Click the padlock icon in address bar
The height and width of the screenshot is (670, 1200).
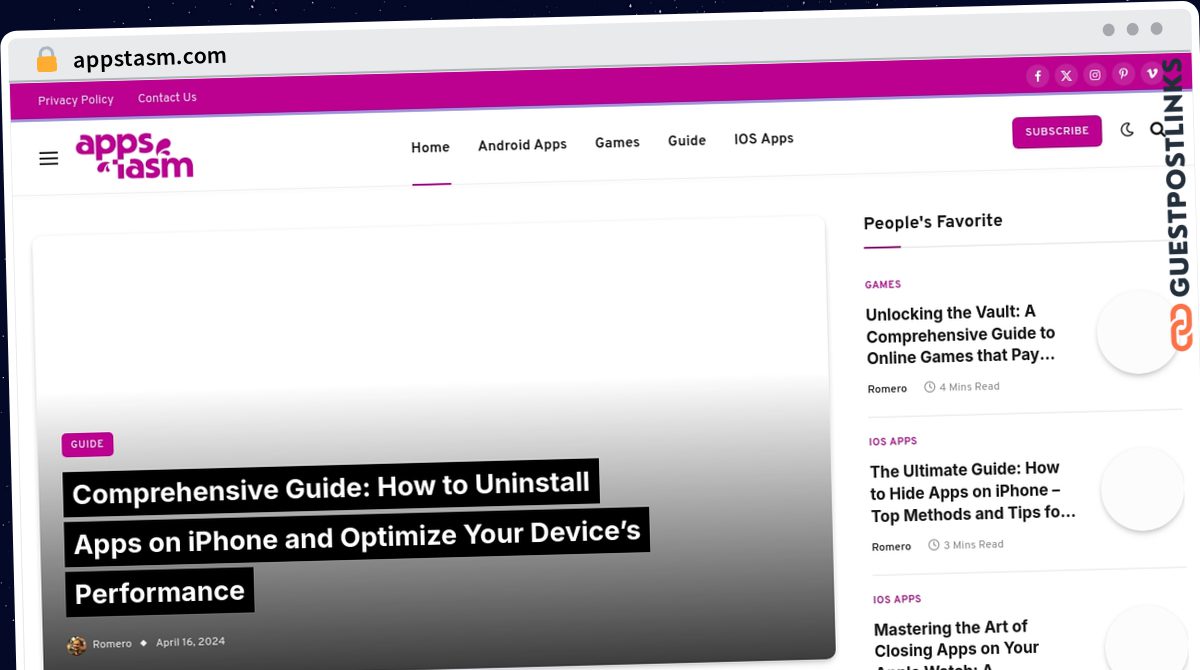47,60
